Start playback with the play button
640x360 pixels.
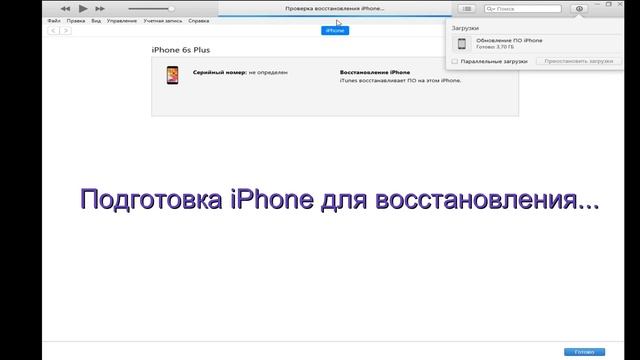tap(83, 8)
